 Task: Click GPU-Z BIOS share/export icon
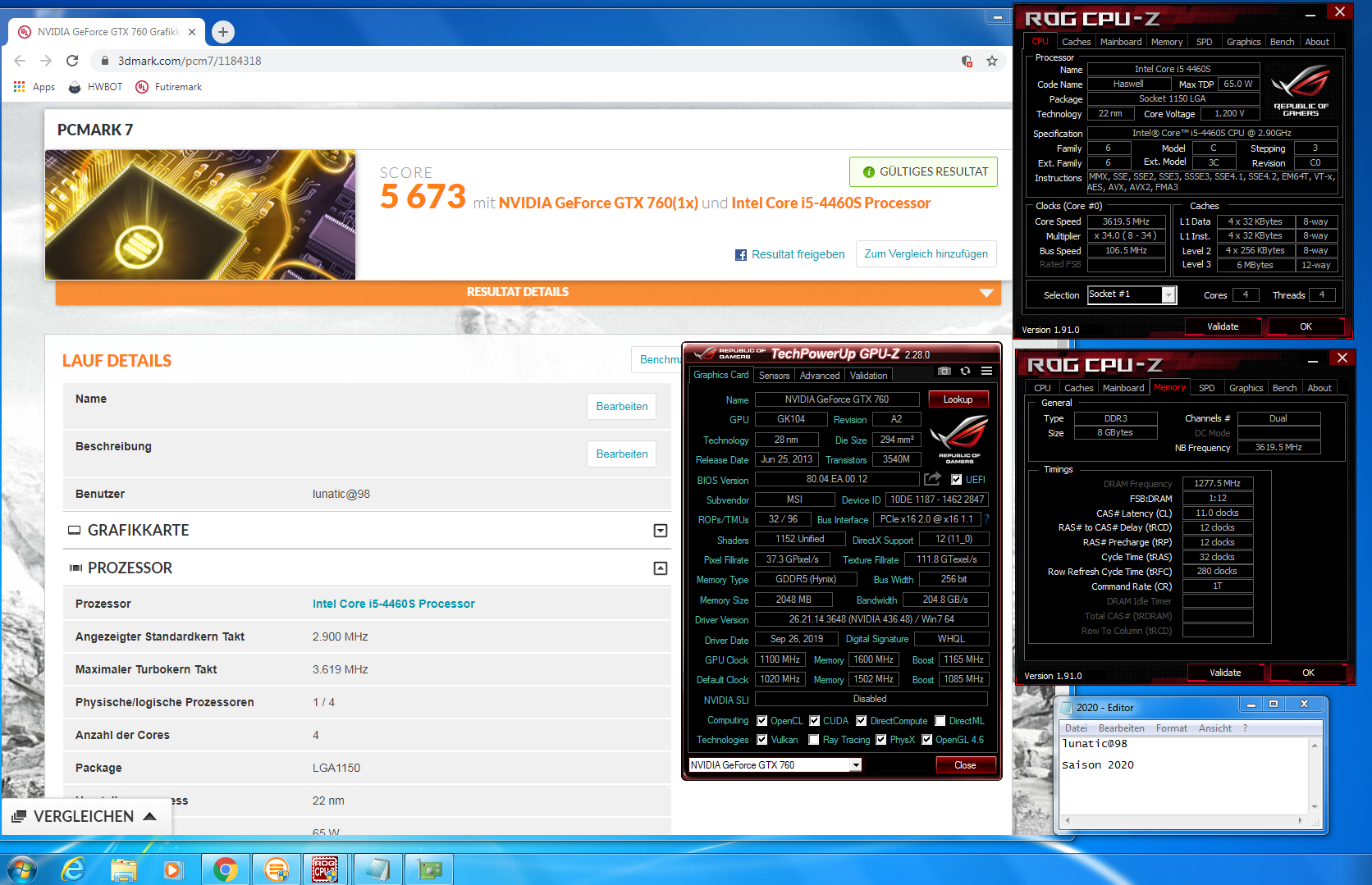pyautogui.click(x=932, y=479)
